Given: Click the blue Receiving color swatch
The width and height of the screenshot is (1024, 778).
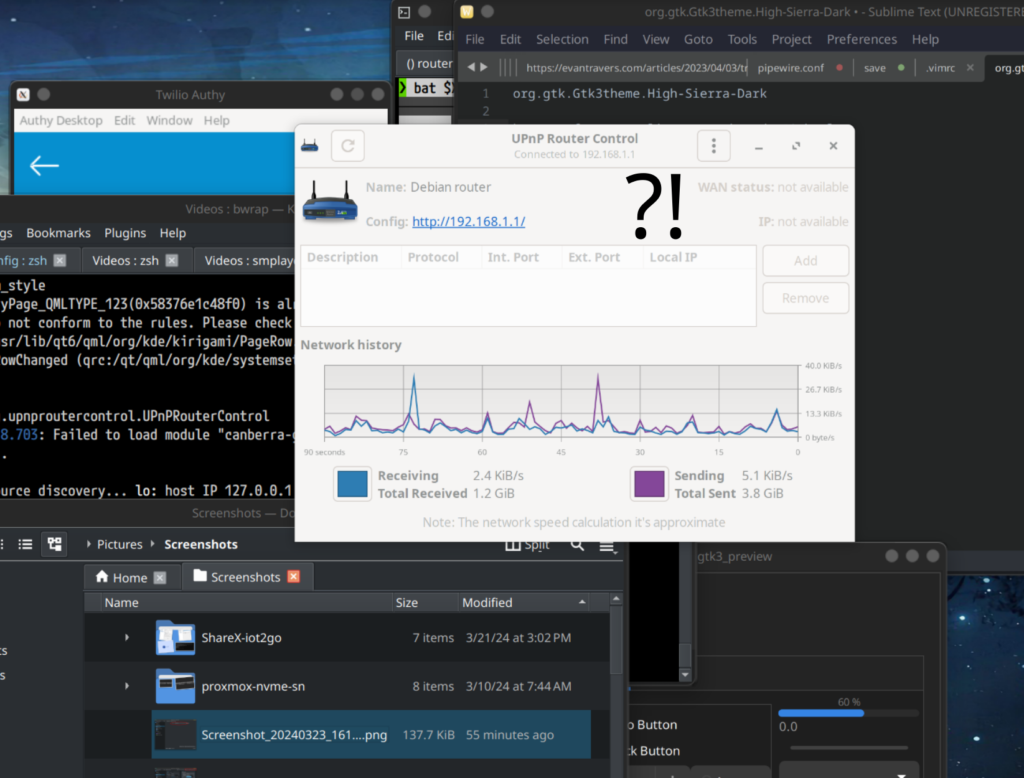Looking at the screenshot, I should 352,485.
